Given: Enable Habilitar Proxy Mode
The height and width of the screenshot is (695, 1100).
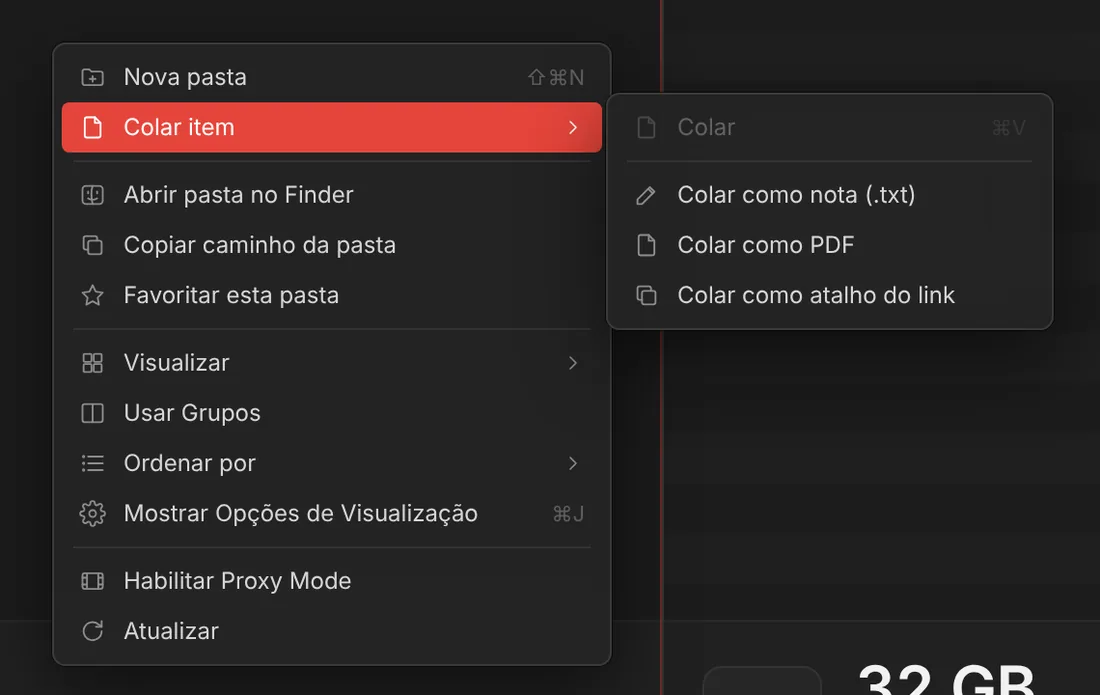Looking at the screenshot, I should click(x=332, y=581).
